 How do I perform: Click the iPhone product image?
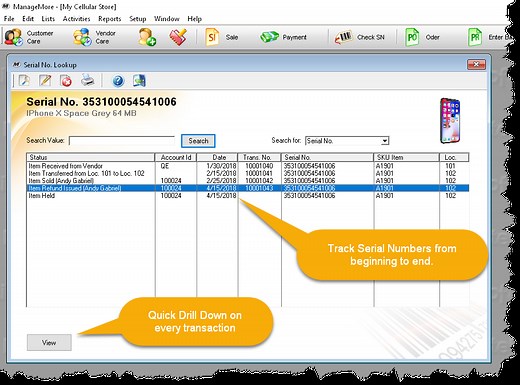(x=450, y=121)
